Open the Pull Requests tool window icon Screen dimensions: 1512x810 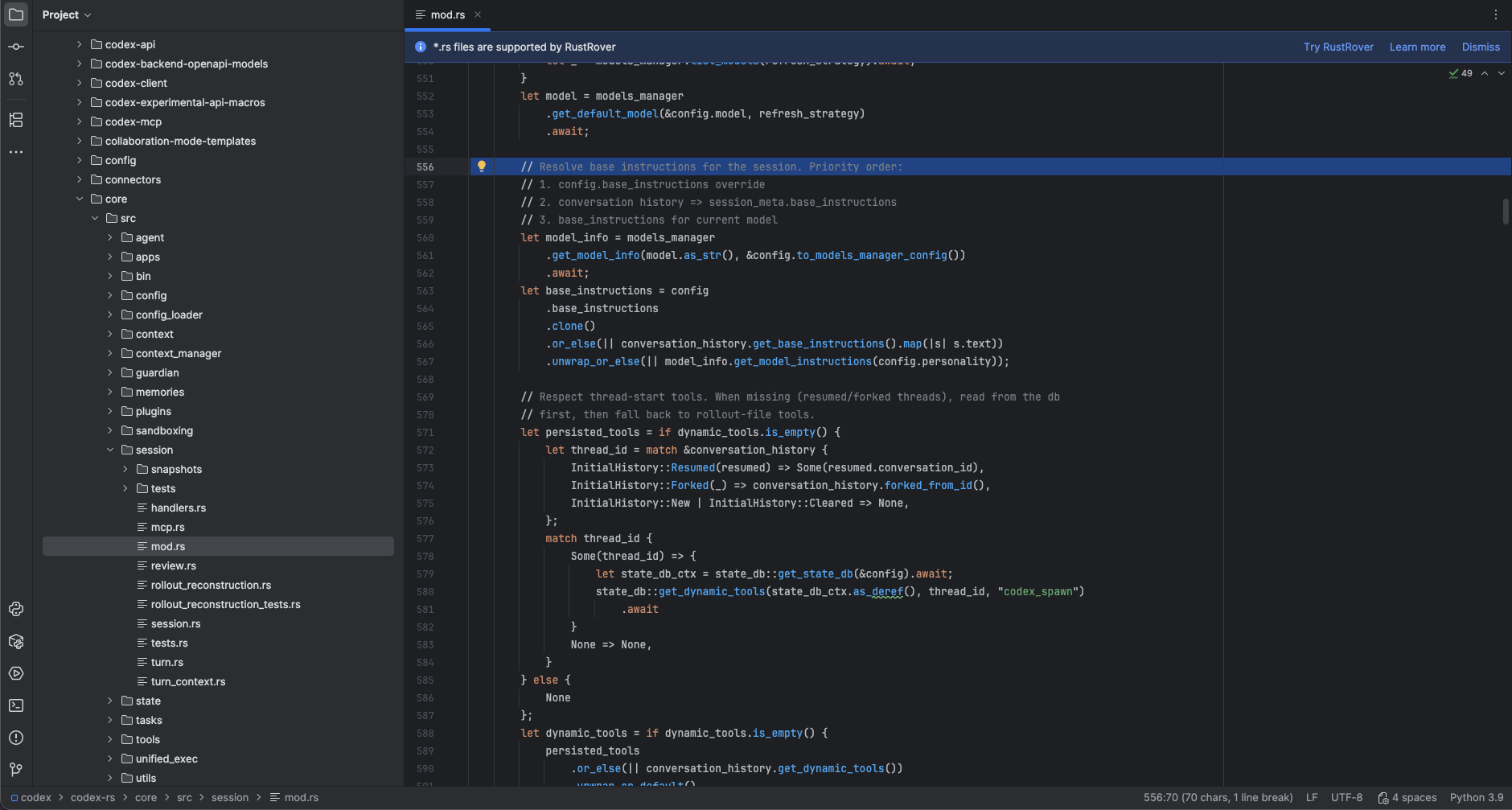tap(16, 79)
